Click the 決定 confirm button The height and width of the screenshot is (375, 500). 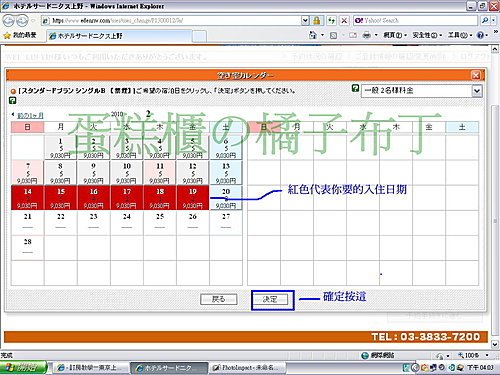click(270, 299)
